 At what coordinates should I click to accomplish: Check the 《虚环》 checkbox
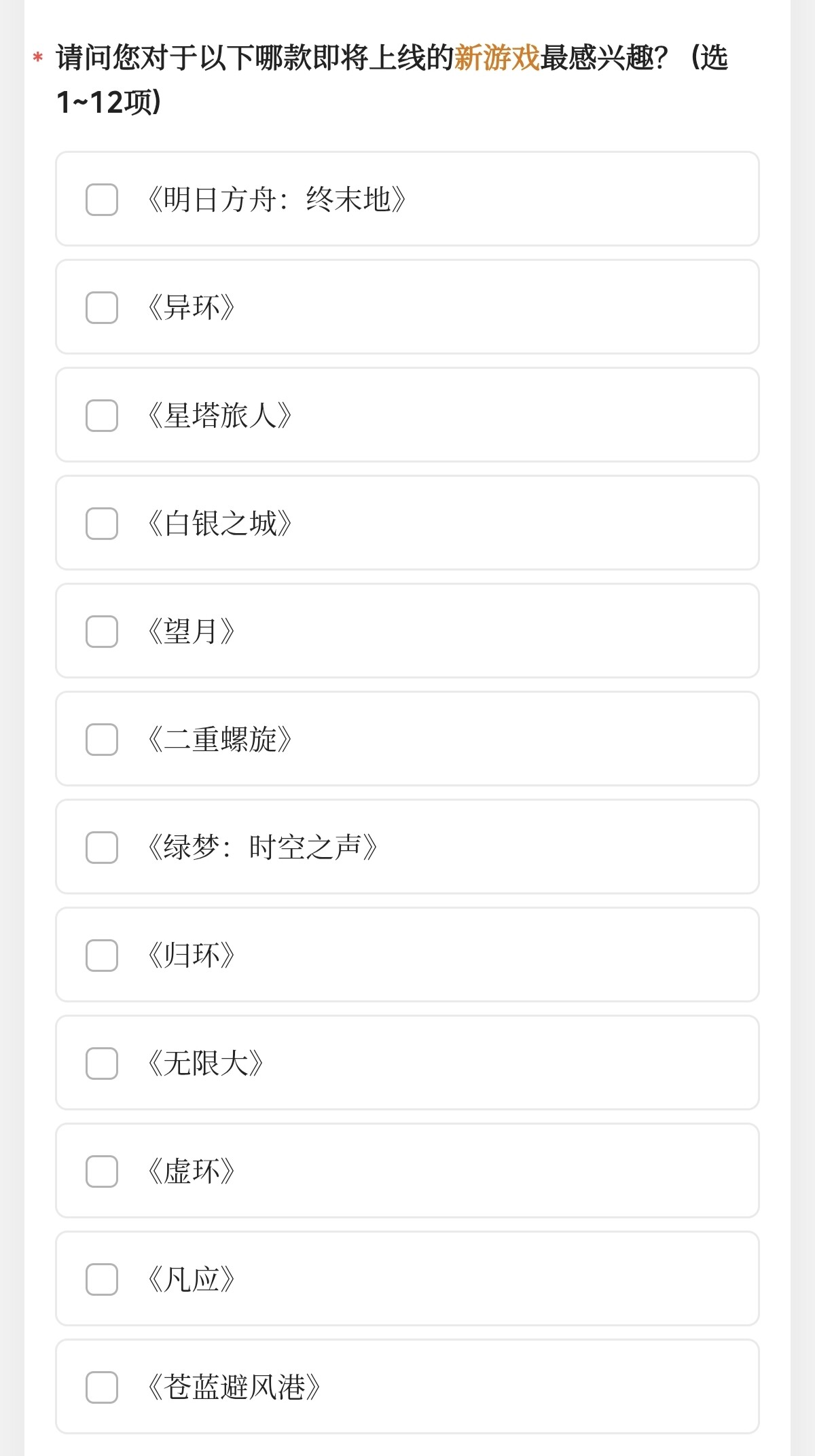click(102, 1171)
